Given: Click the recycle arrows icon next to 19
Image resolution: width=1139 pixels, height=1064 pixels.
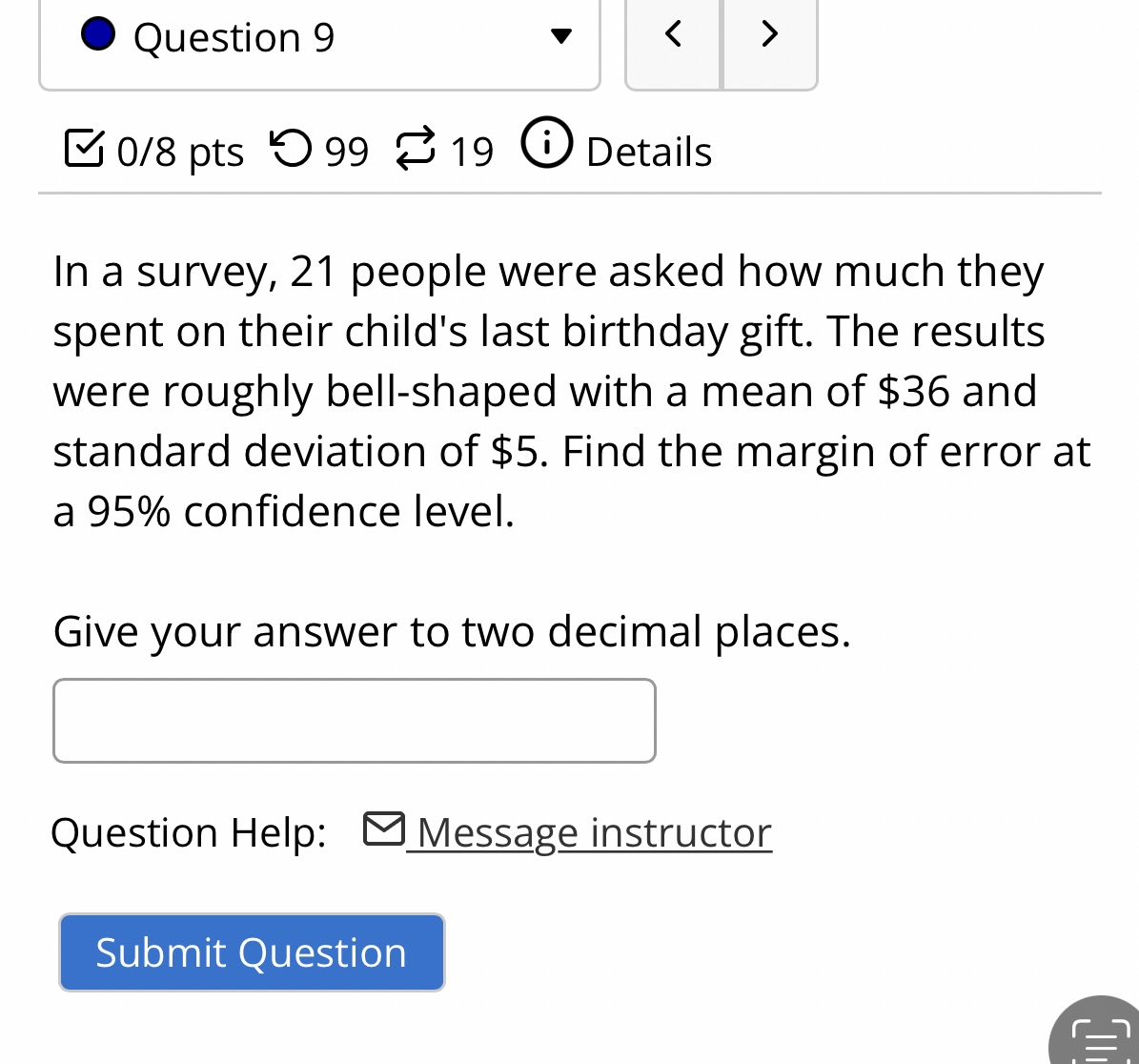Looking at the screenshot, I should tap(416, 148).
